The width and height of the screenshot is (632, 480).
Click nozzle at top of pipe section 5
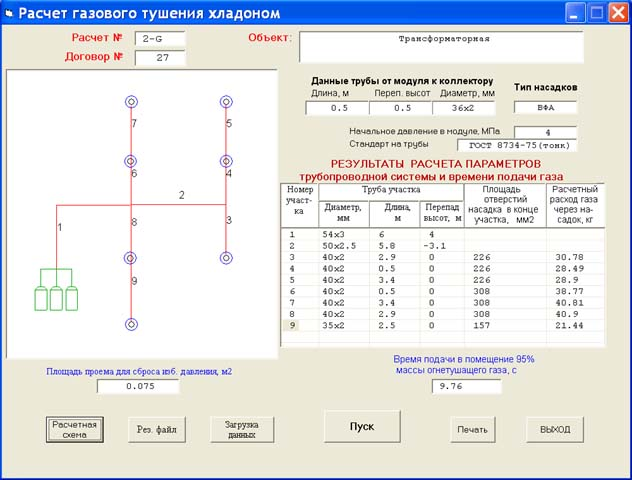pos(227,101)
